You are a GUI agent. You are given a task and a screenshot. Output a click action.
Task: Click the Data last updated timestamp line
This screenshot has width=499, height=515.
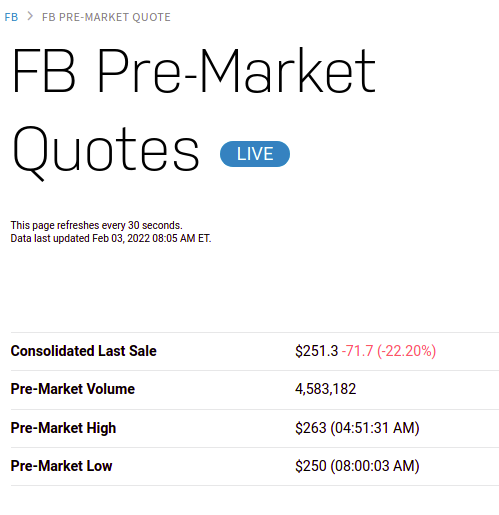111,239
